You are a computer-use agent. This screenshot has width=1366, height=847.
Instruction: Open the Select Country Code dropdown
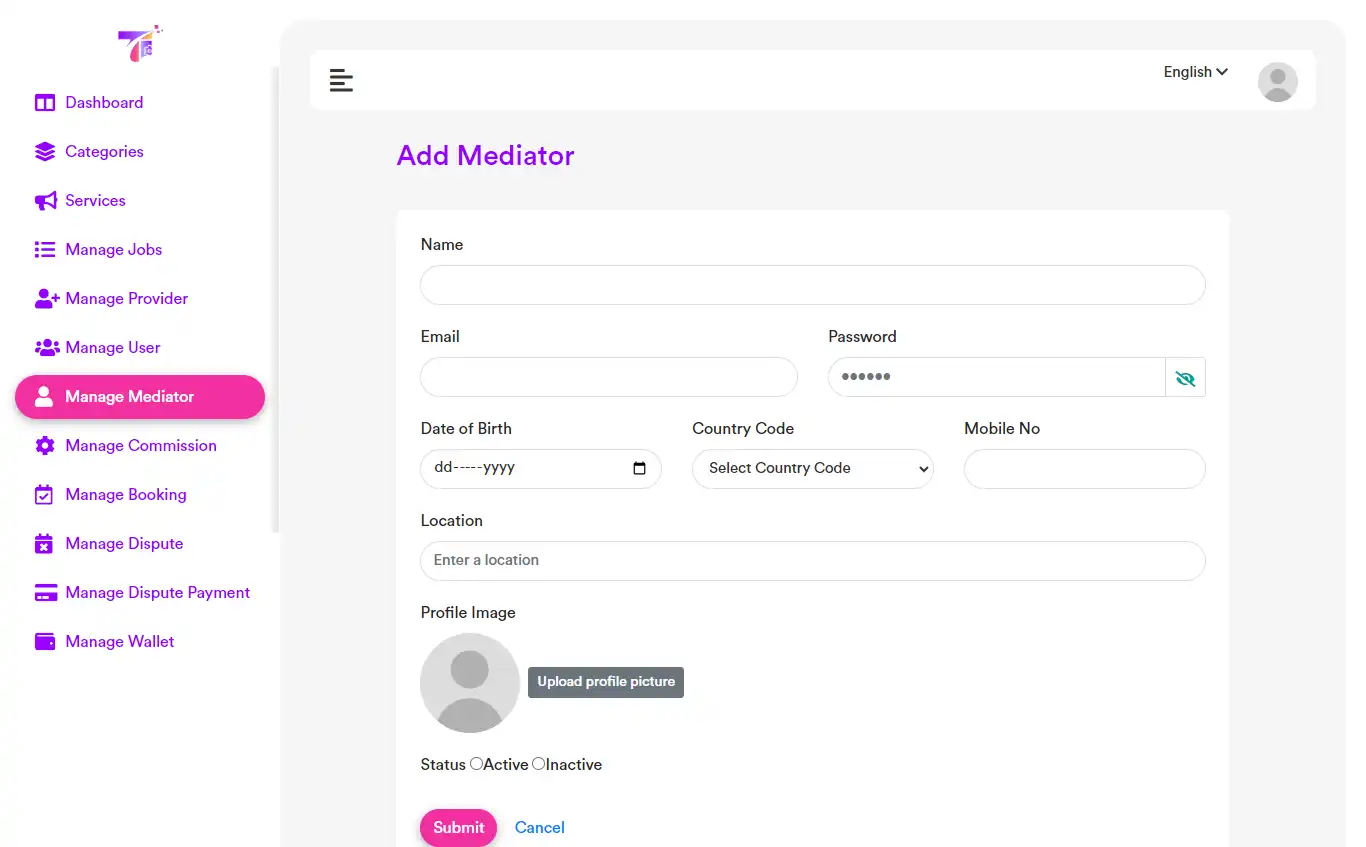pyautogui.click(x=812, y=468)
